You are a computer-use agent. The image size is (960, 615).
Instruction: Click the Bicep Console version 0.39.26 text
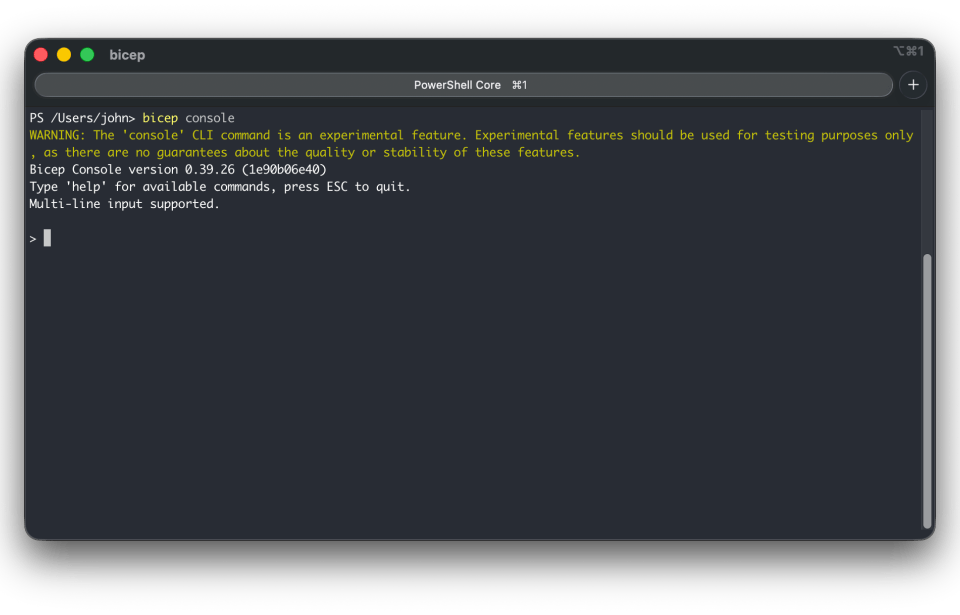pos(132,169)
